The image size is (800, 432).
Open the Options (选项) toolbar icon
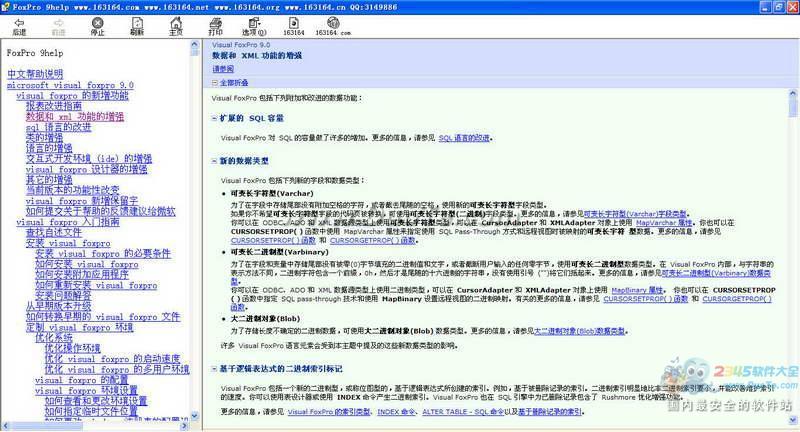pyautogui.click(x=254, y=27)
